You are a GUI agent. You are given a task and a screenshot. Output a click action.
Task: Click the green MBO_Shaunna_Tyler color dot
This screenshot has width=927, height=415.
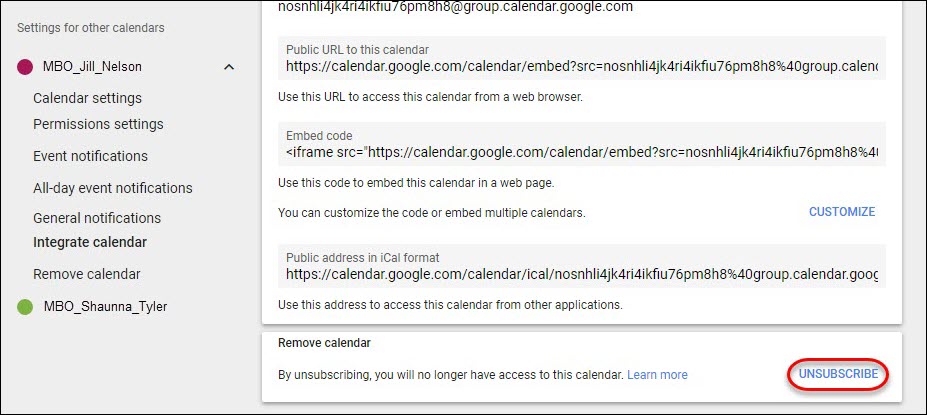[25, 306]
